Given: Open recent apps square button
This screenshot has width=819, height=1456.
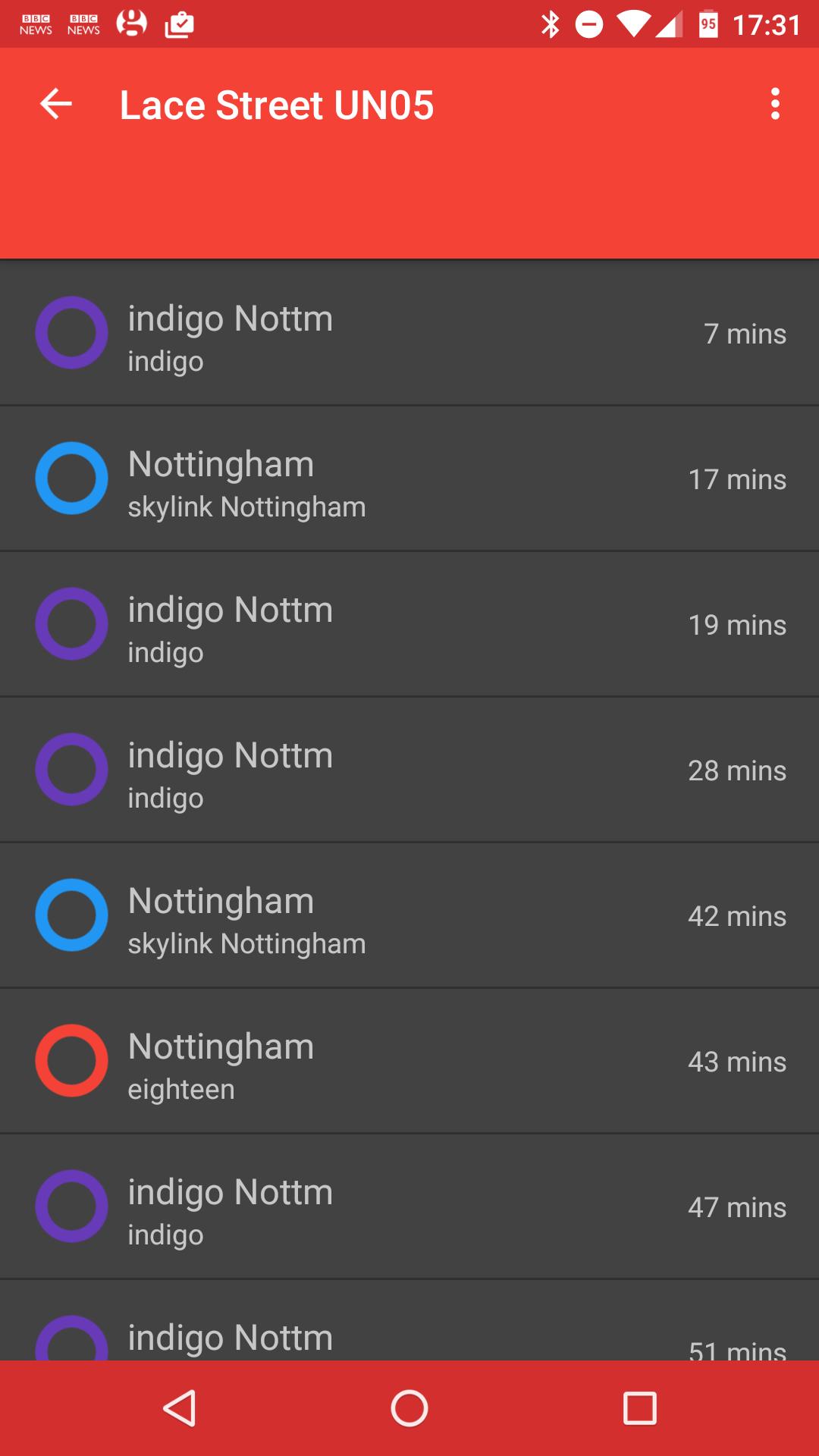Looking at the screenshot, I should tap(639, 1408).
